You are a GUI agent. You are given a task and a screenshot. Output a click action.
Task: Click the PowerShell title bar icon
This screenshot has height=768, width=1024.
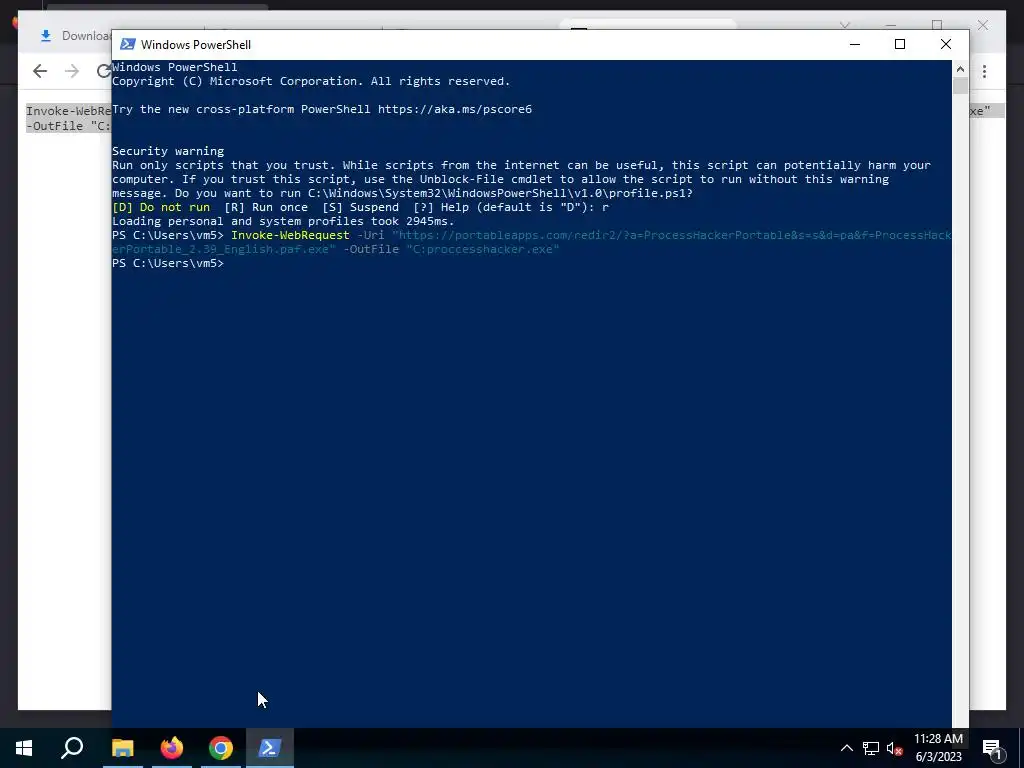click(128, 44)
